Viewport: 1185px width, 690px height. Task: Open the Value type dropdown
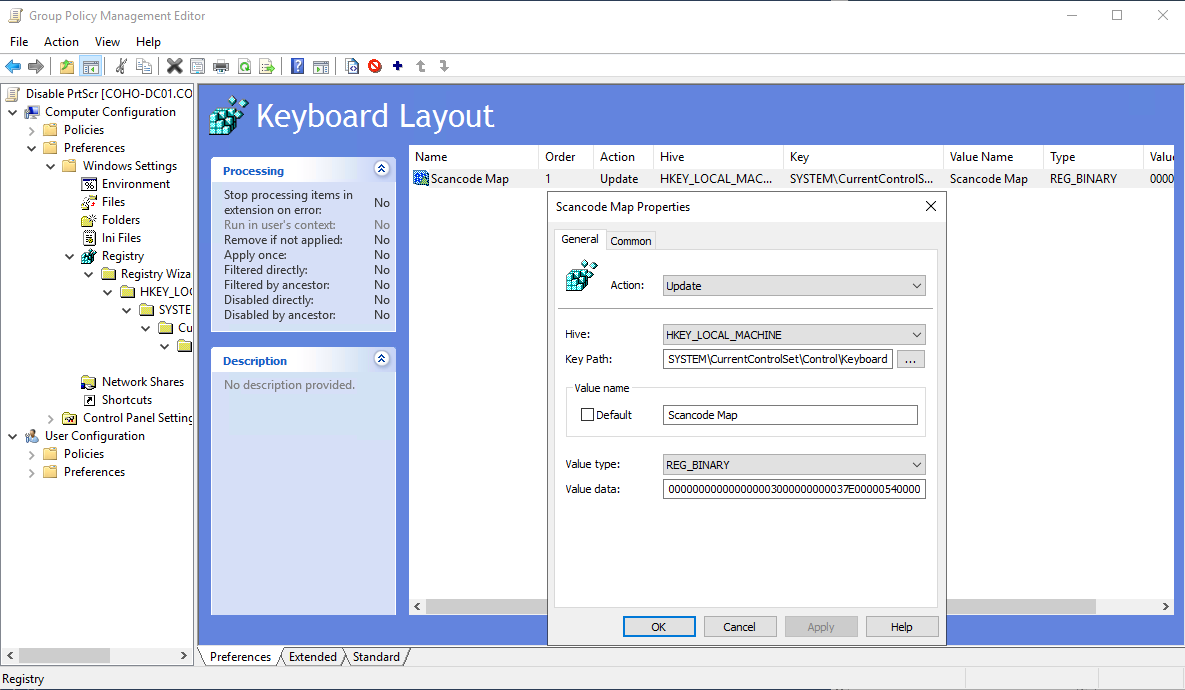(x=794, y=465)
